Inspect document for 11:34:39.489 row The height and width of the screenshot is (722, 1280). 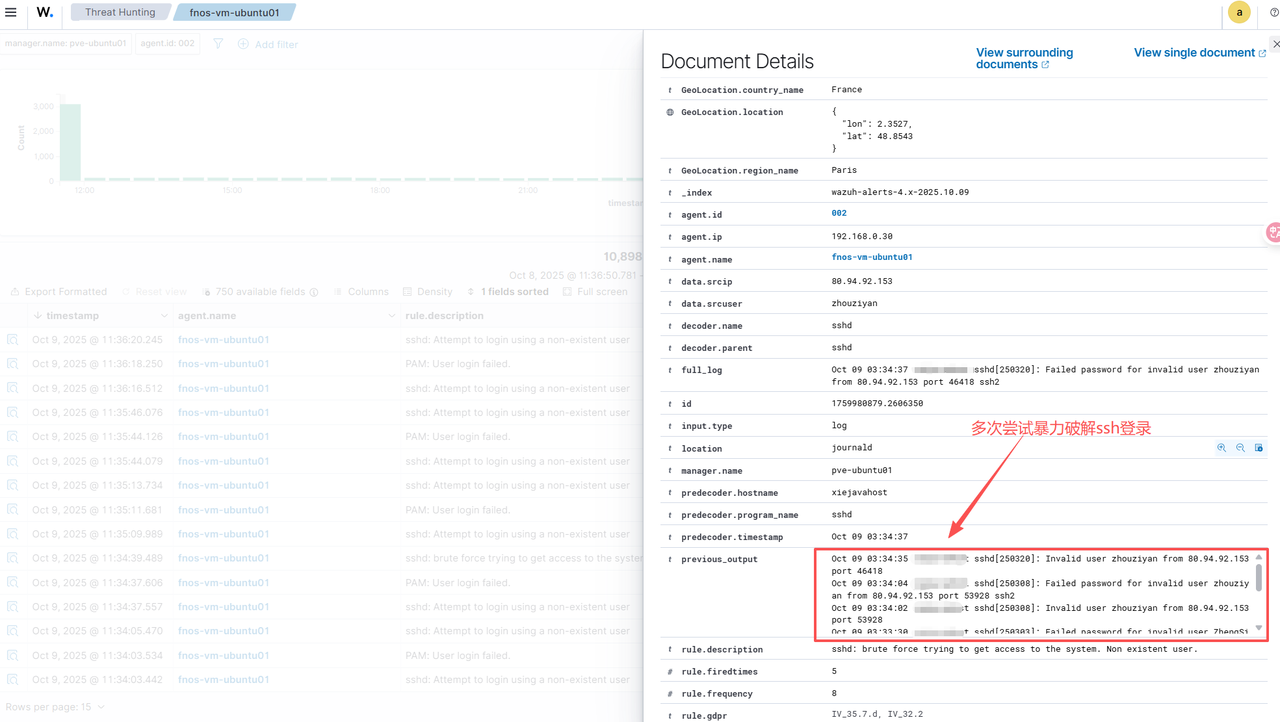(x=13, y=558)
